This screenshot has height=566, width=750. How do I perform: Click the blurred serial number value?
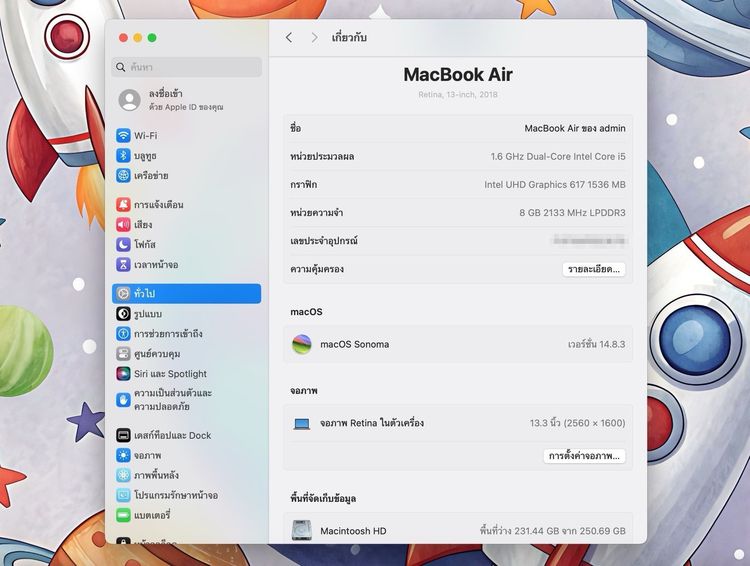coord(589,240)
